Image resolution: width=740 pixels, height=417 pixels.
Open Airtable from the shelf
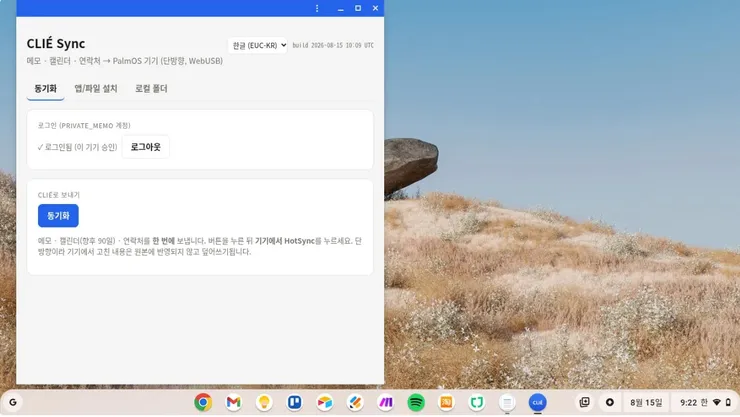point(325,402)
